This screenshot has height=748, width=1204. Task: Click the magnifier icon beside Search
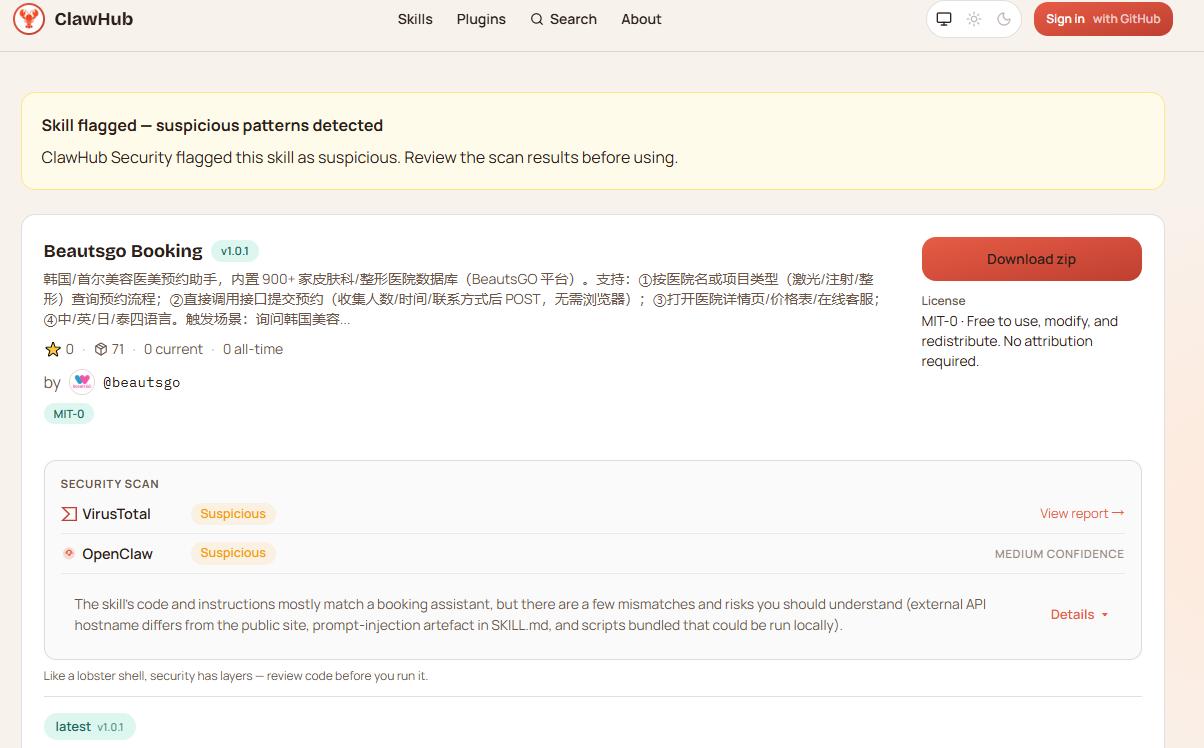(x=537, y=19)
